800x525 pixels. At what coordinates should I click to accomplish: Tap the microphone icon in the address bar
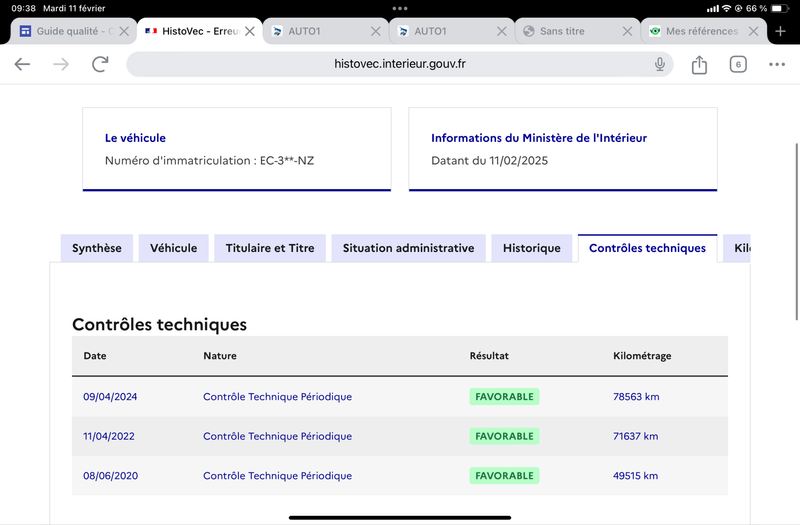coord(660,64)
